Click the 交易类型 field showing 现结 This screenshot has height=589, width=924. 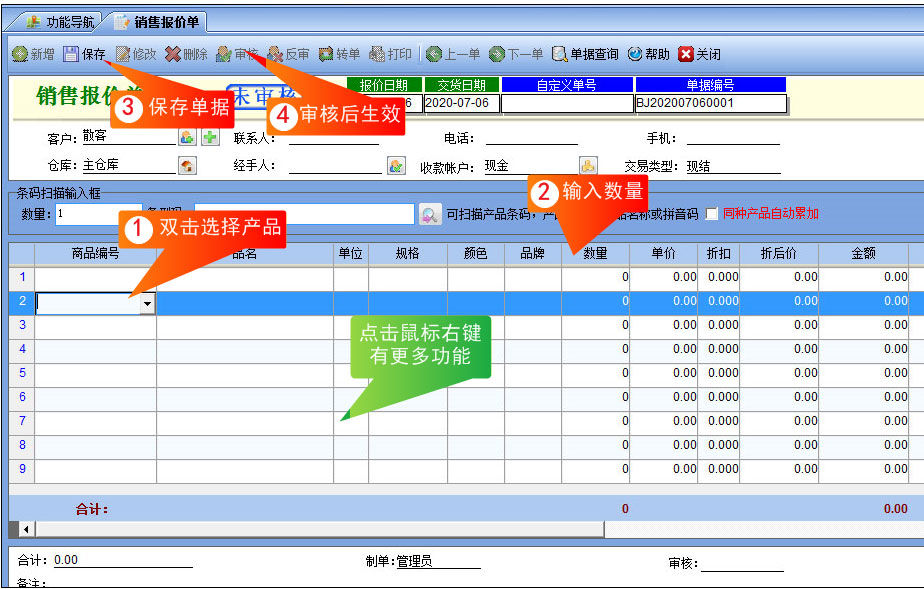tap(734, 166)
